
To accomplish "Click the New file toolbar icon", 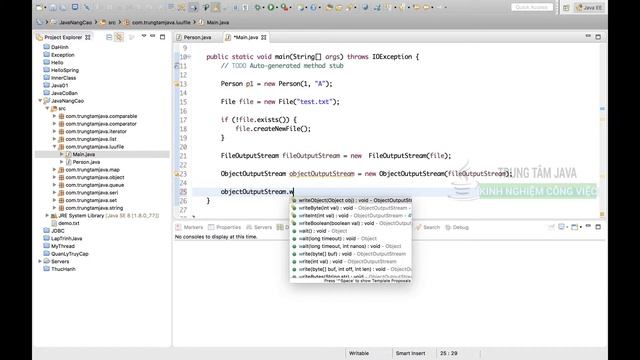I will click(40, 7).
